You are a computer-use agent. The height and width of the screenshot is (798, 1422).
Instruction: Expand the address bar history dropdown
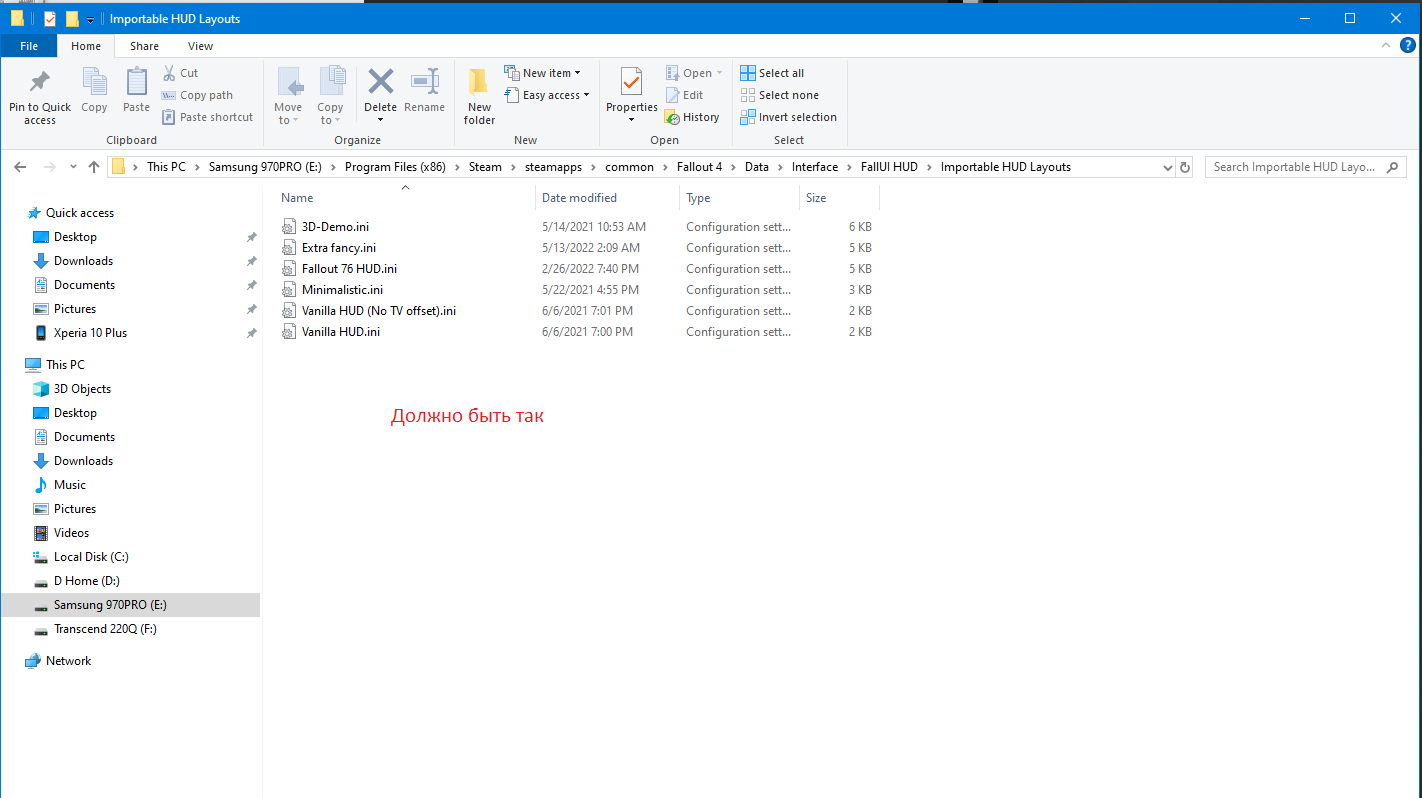tap(1167, 167)
